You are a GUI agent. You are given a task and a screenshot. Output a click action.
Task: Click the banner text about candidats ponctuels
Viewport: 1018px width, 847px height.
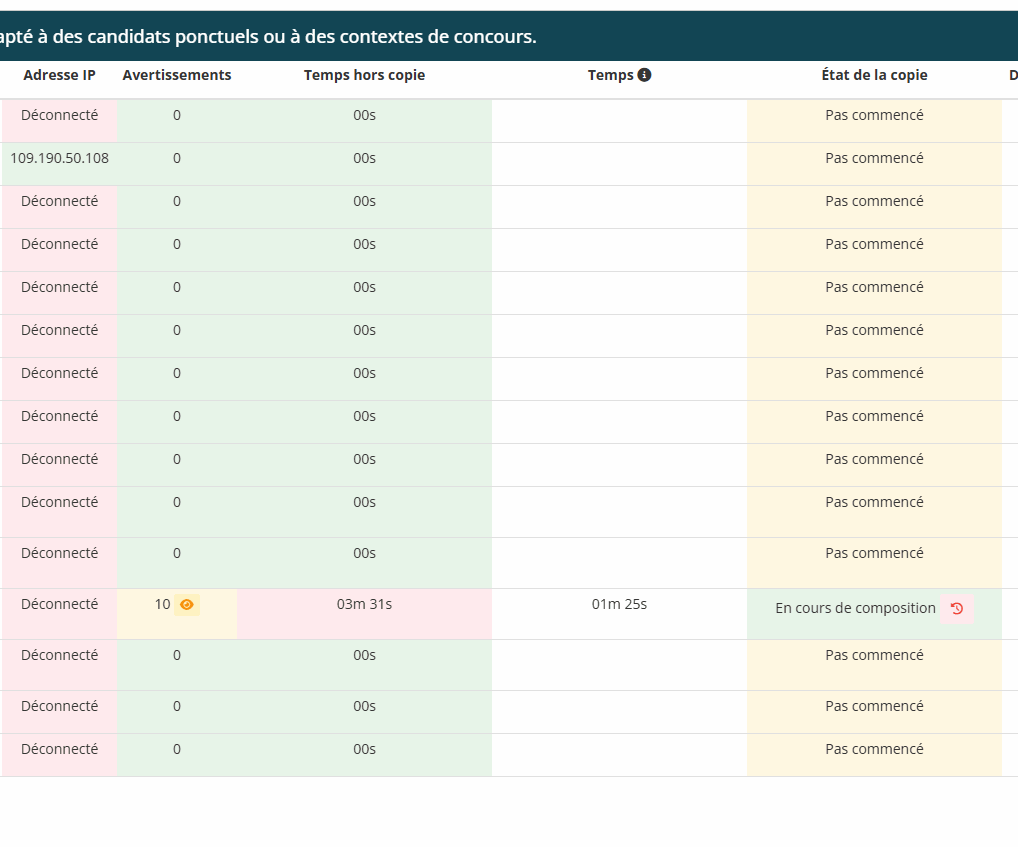click(268, 36)
